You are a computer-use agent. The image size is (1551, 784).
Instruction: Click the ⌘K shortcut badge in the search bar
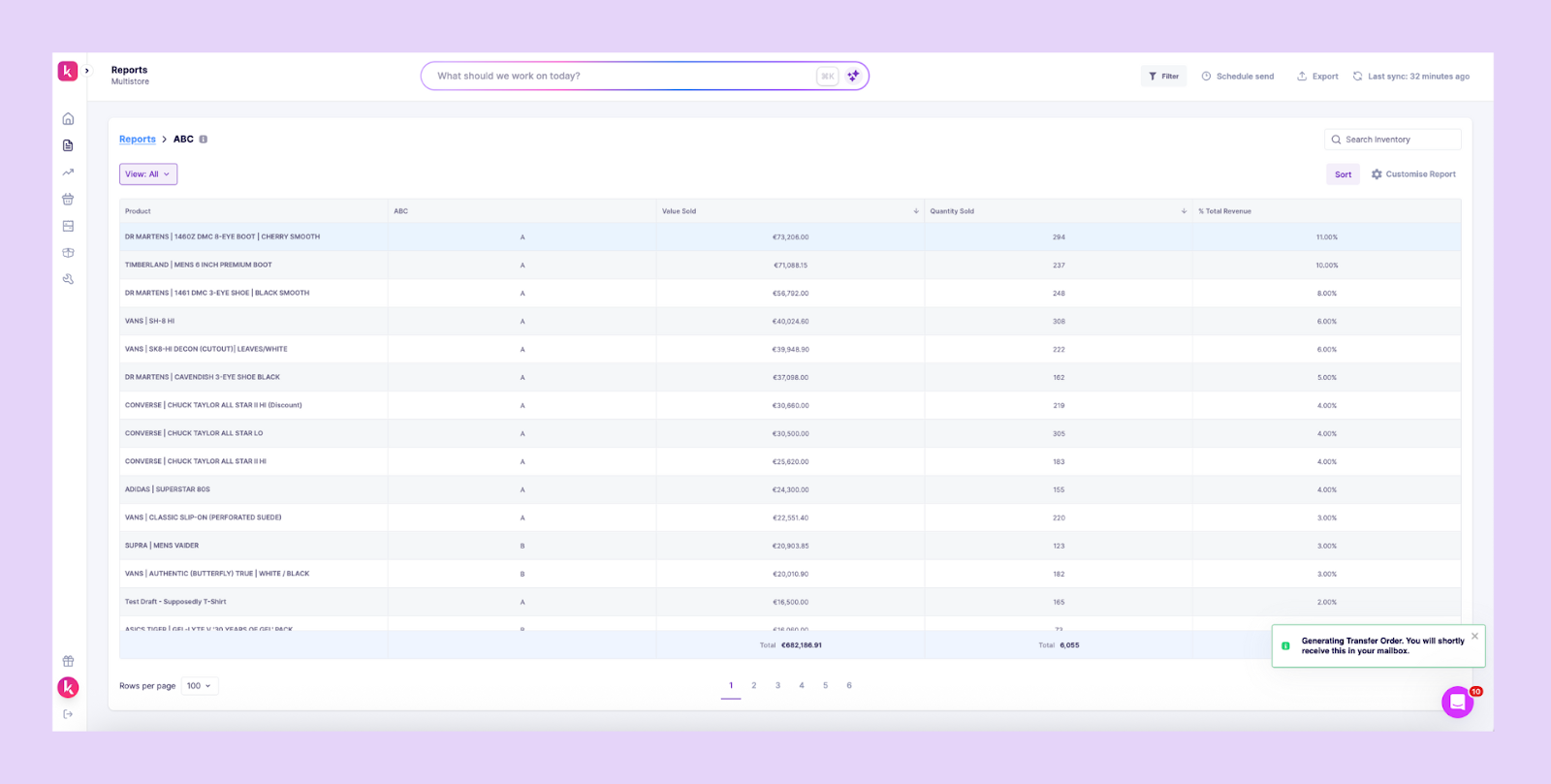point(827,76)
